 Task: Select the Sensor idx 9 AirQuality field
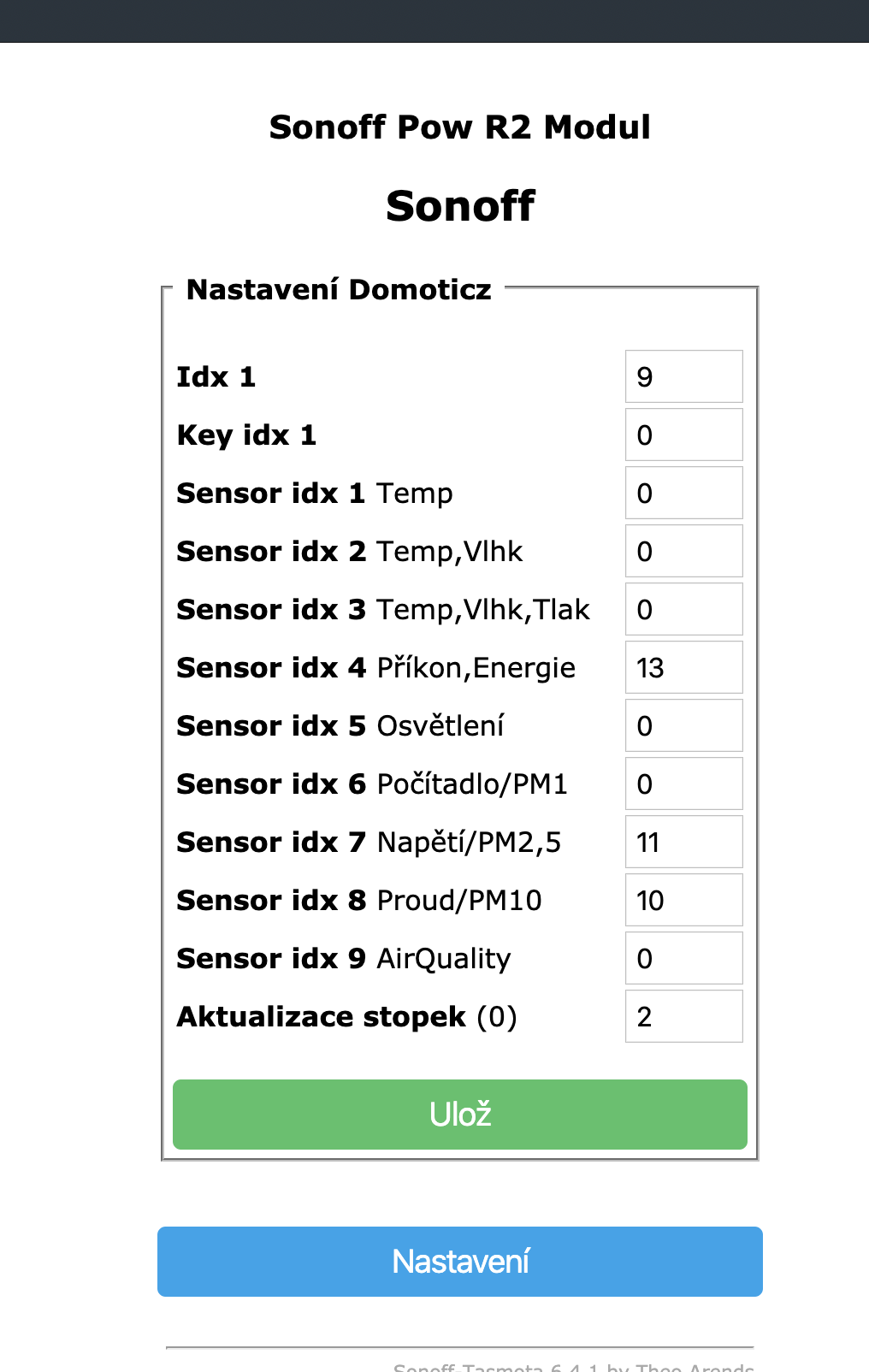coord(683,958)
